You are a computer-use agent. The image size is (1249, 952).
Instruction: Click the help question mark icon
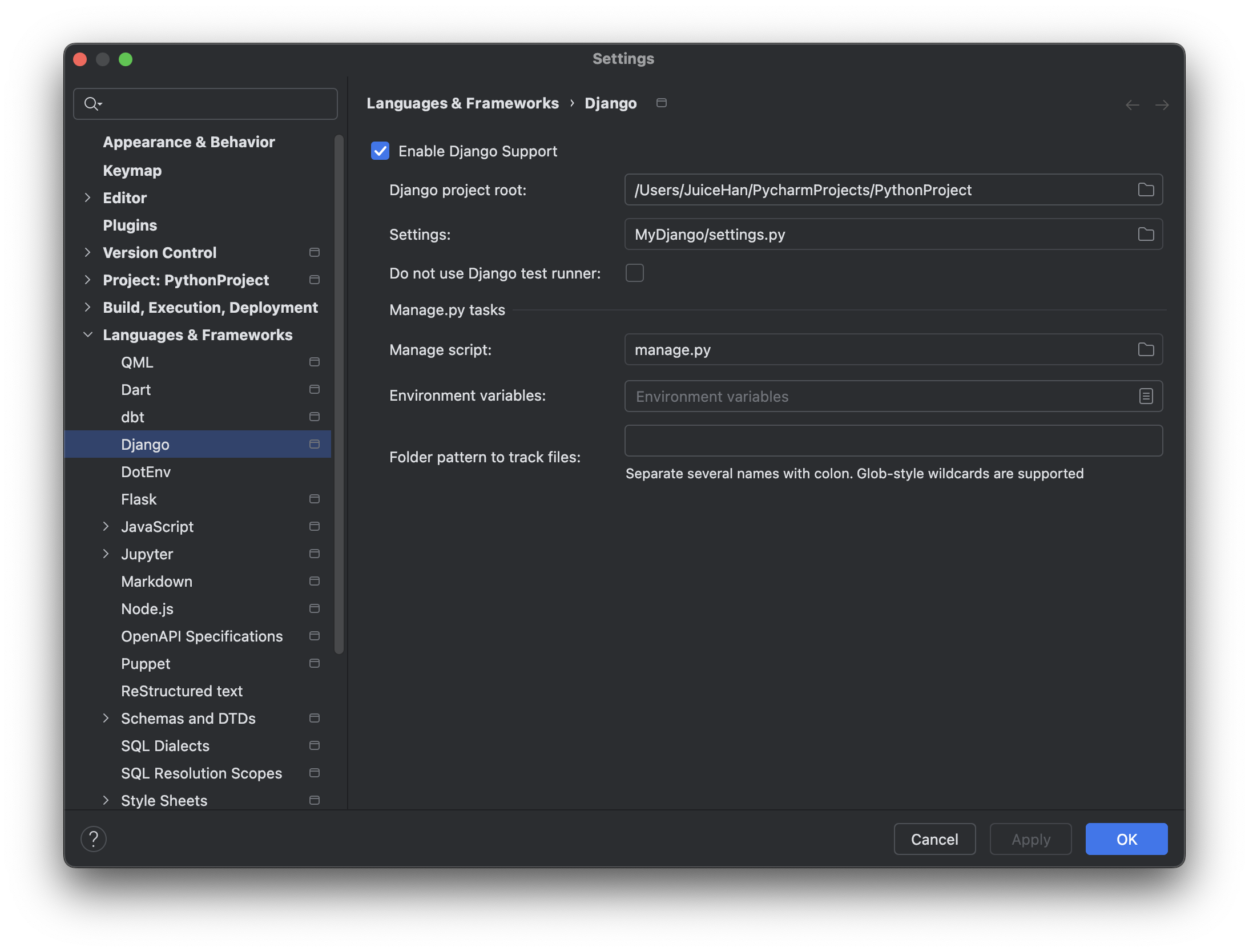click(x=94, y=839)
